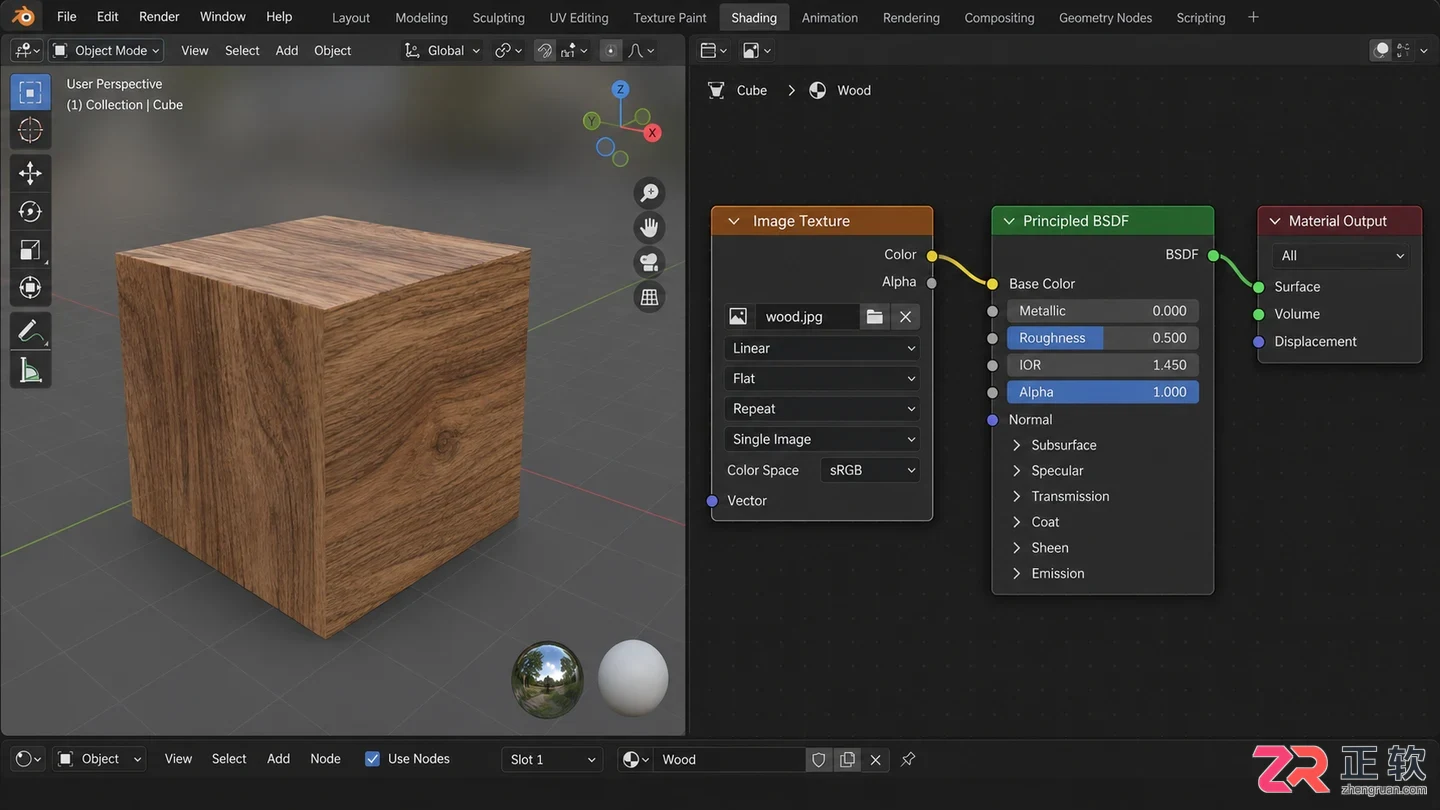
Task: Switch to the Geometry Nodes tab
Action: tap(1105, 17)
